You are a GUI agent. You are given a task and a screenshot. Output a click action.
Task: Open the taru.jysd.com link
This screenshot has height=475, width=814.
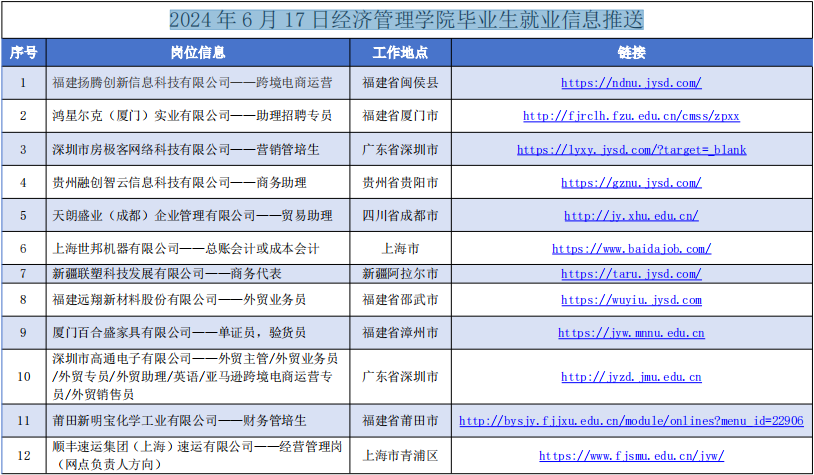[x=631, y=274]
